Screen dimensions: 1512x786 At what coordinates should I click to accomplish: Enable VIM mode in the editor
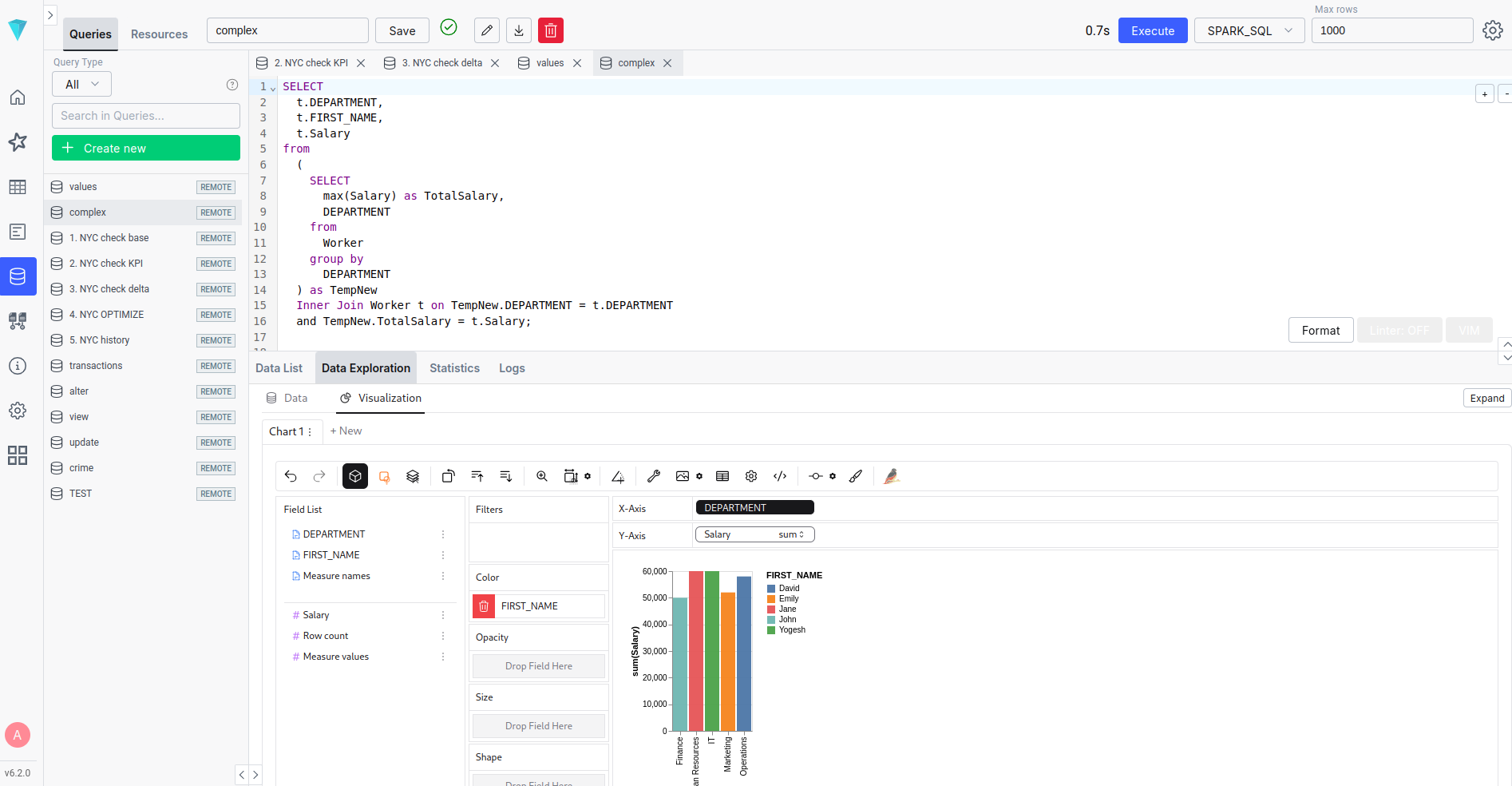1468,330
